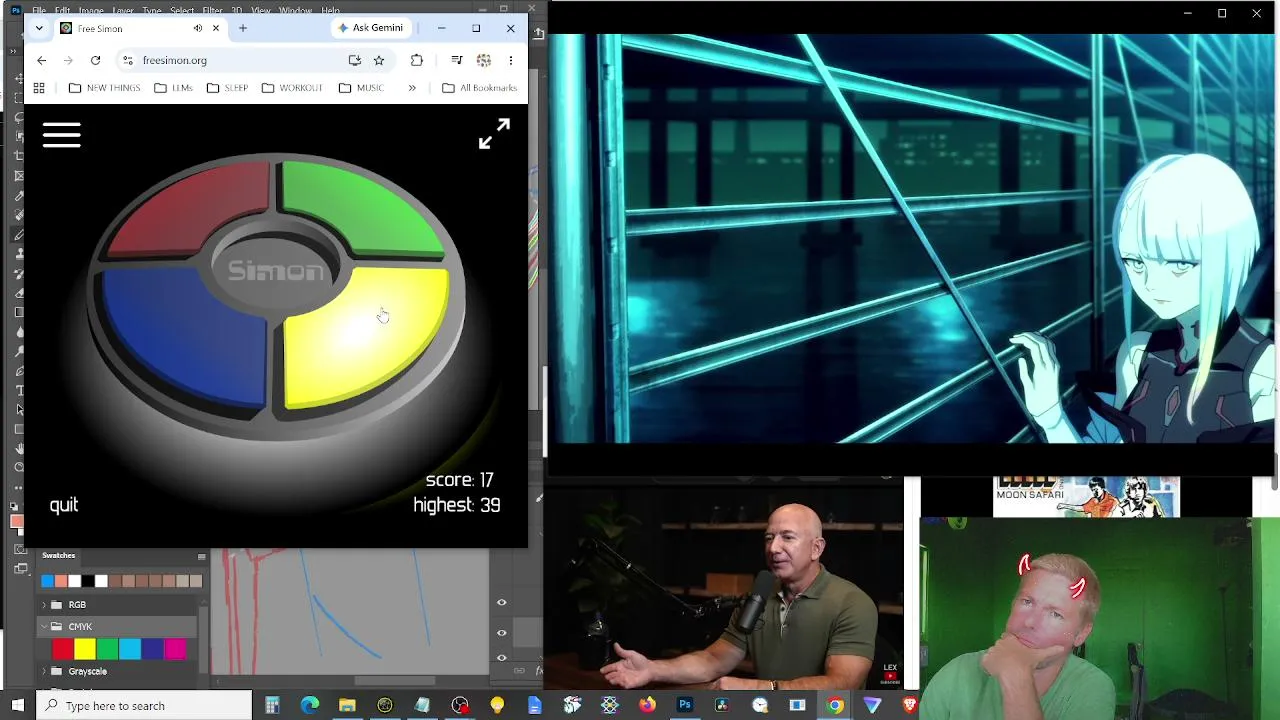Open Photoshop Window menu
The width and height of the screenshot is (1280, 720).
[x=295, y=10]
